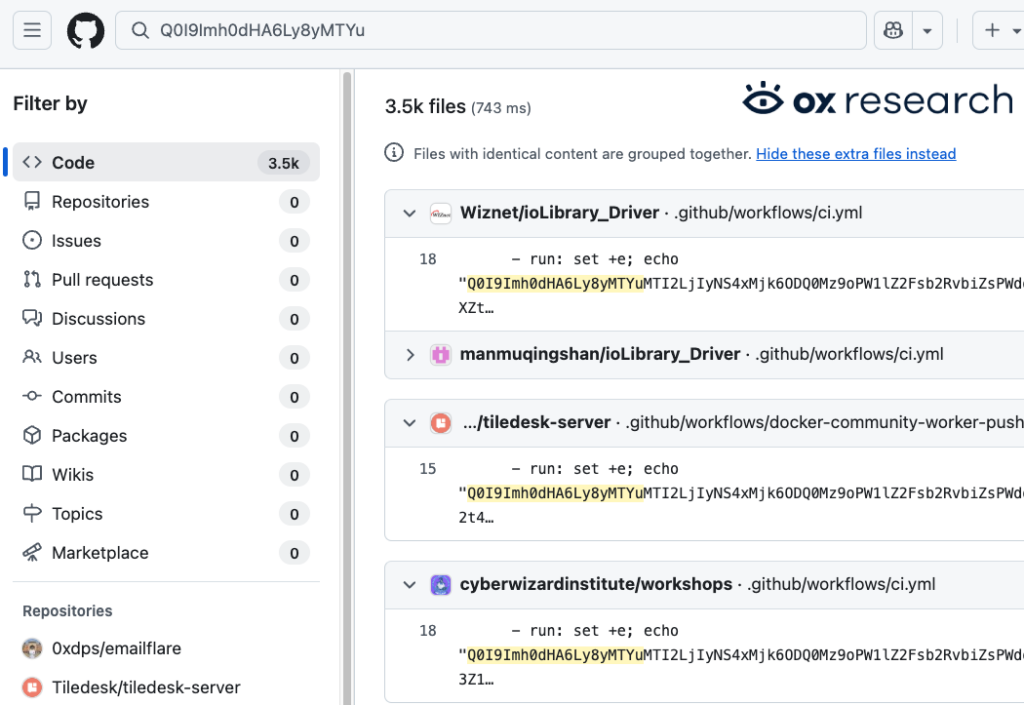Click the Repositories repo icon
Screen dimensions: 1024x705
32,201
